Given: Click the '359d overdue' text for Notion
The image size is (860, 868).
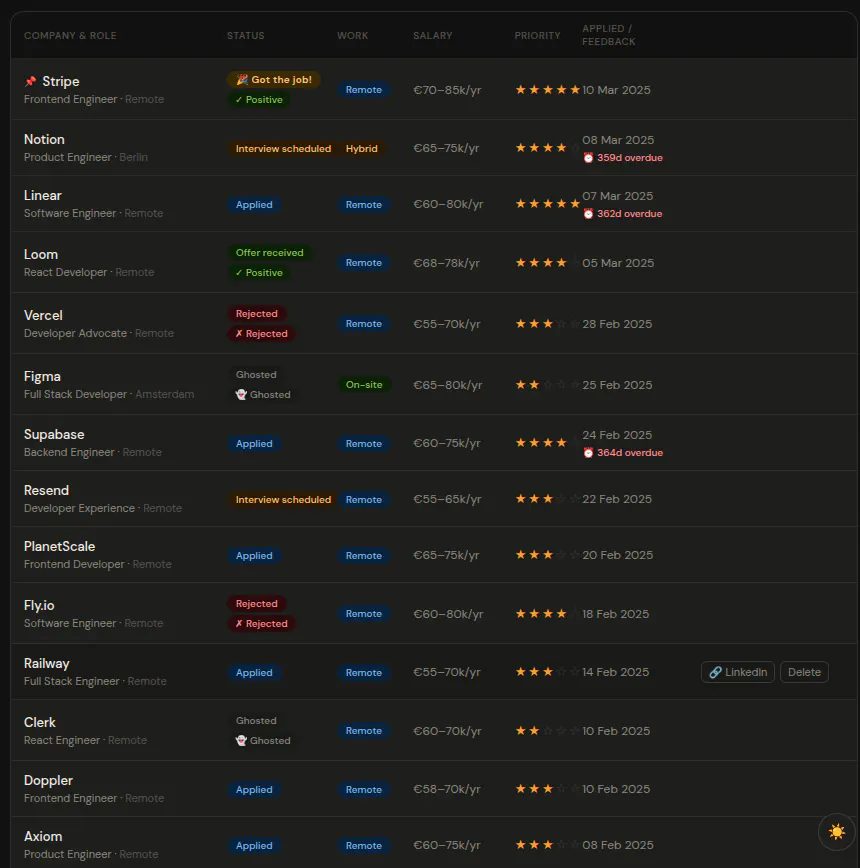Looking at the screenshot, I should (630, 158).
